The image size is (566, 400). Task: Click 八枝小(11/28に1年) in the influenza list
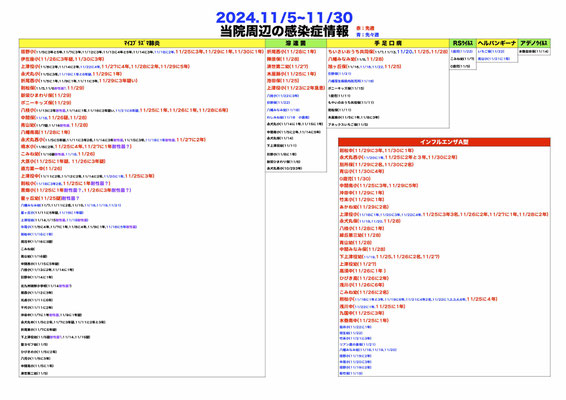(x=362, y=228)
